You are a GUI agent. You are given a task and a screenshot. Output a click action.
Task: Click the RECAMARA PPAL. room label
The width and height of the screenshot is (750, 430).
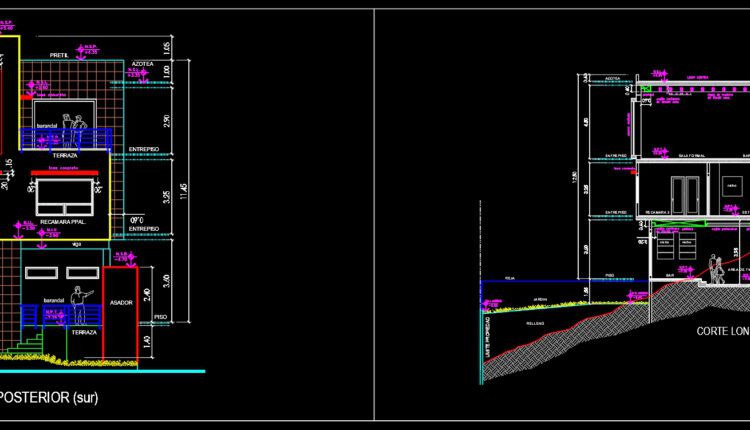pyautogui.click(x=63, y=222)
